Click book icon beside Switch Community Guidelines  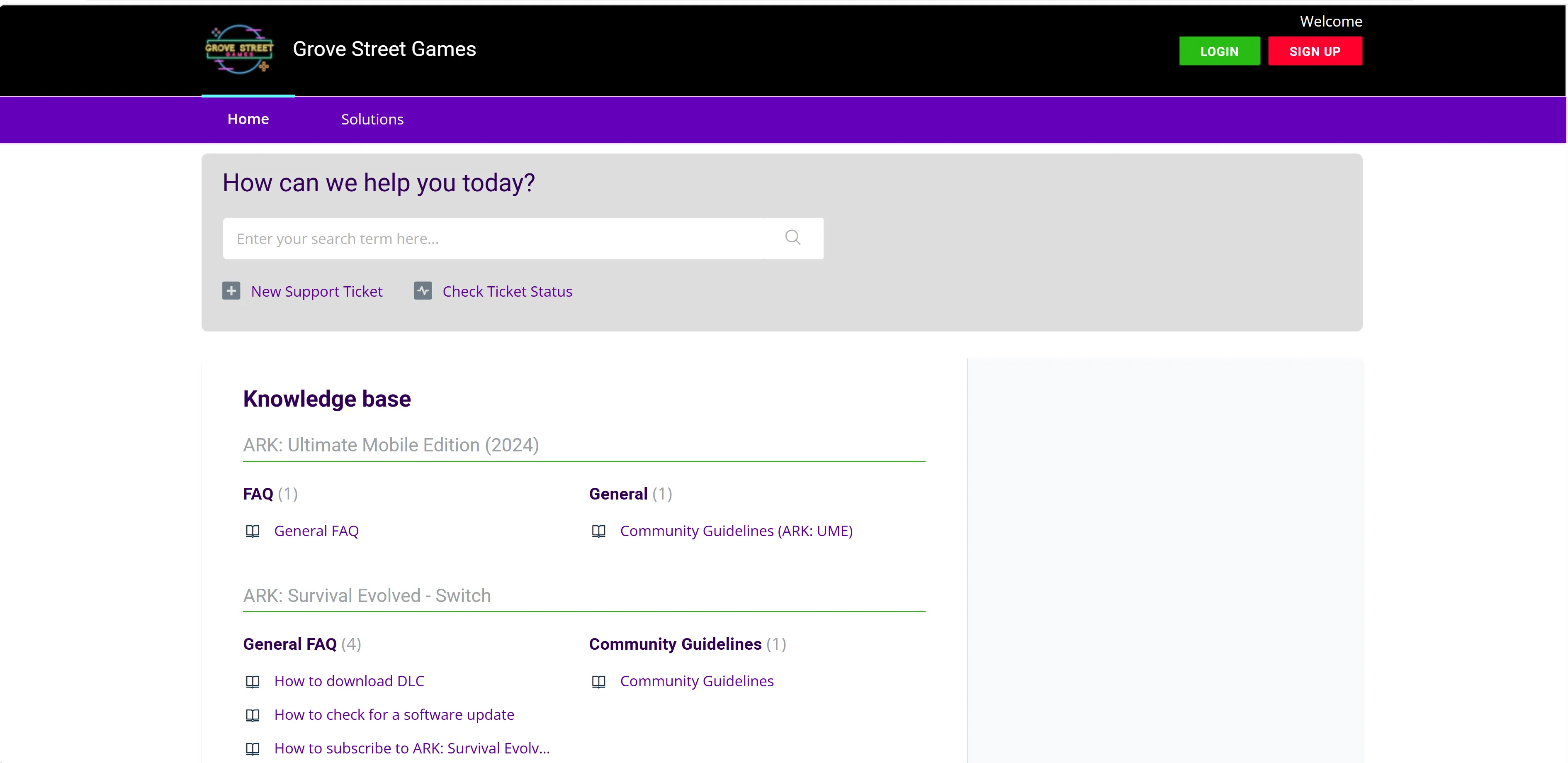pyautogui.click(x=599, y=681)
